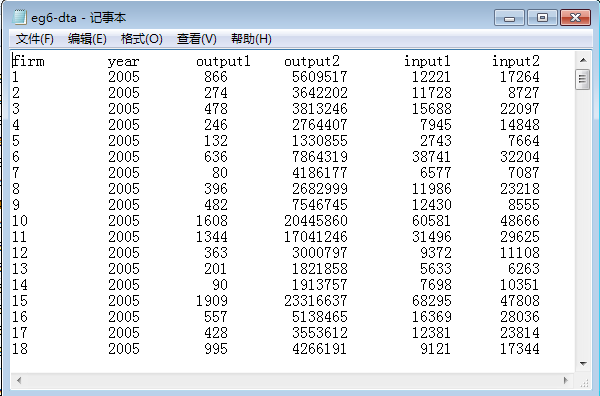
Task: Click the value 23814
Action: point(520,333)
